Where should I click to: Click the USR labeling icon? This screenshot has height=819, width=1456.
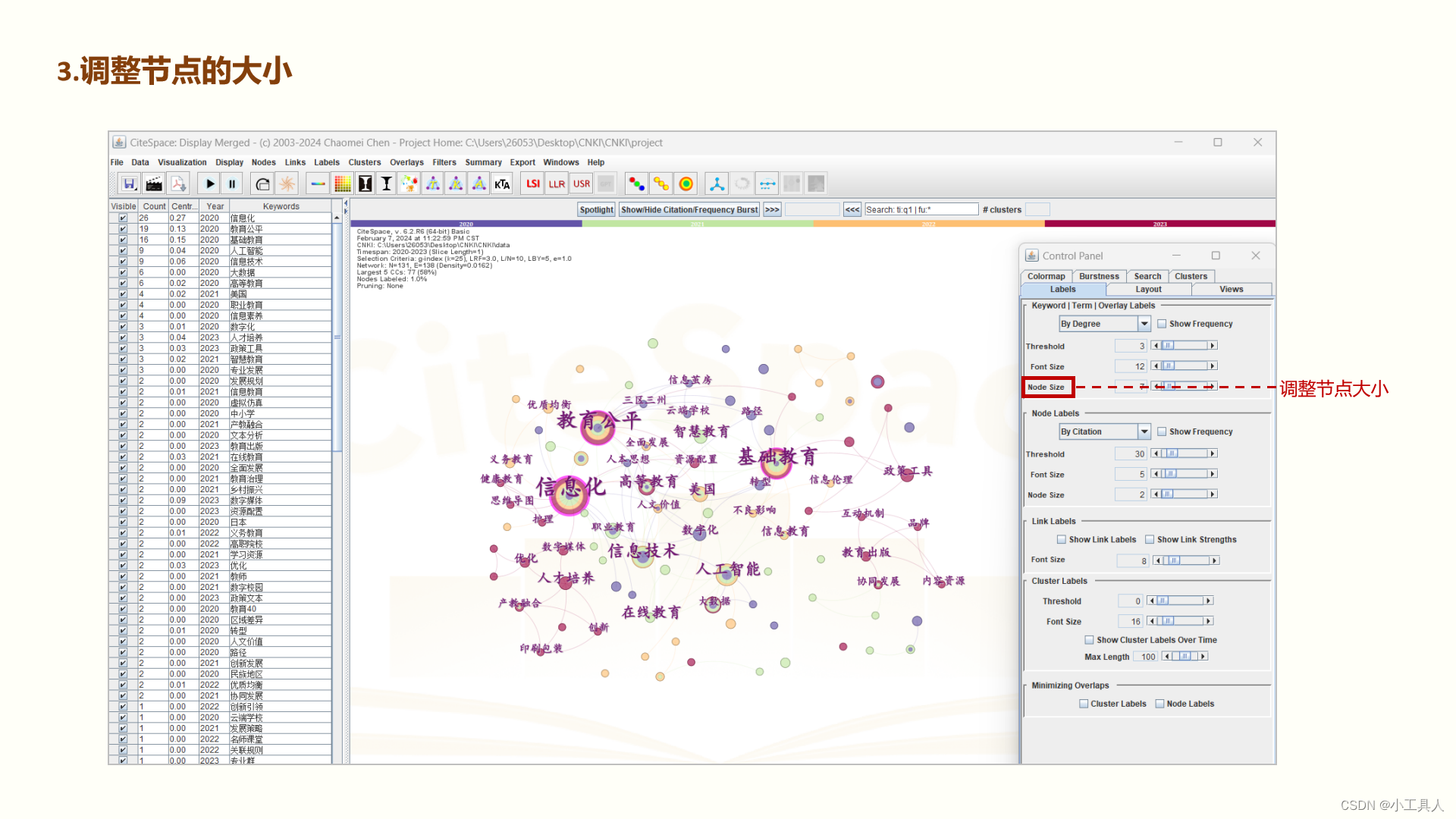582,184
